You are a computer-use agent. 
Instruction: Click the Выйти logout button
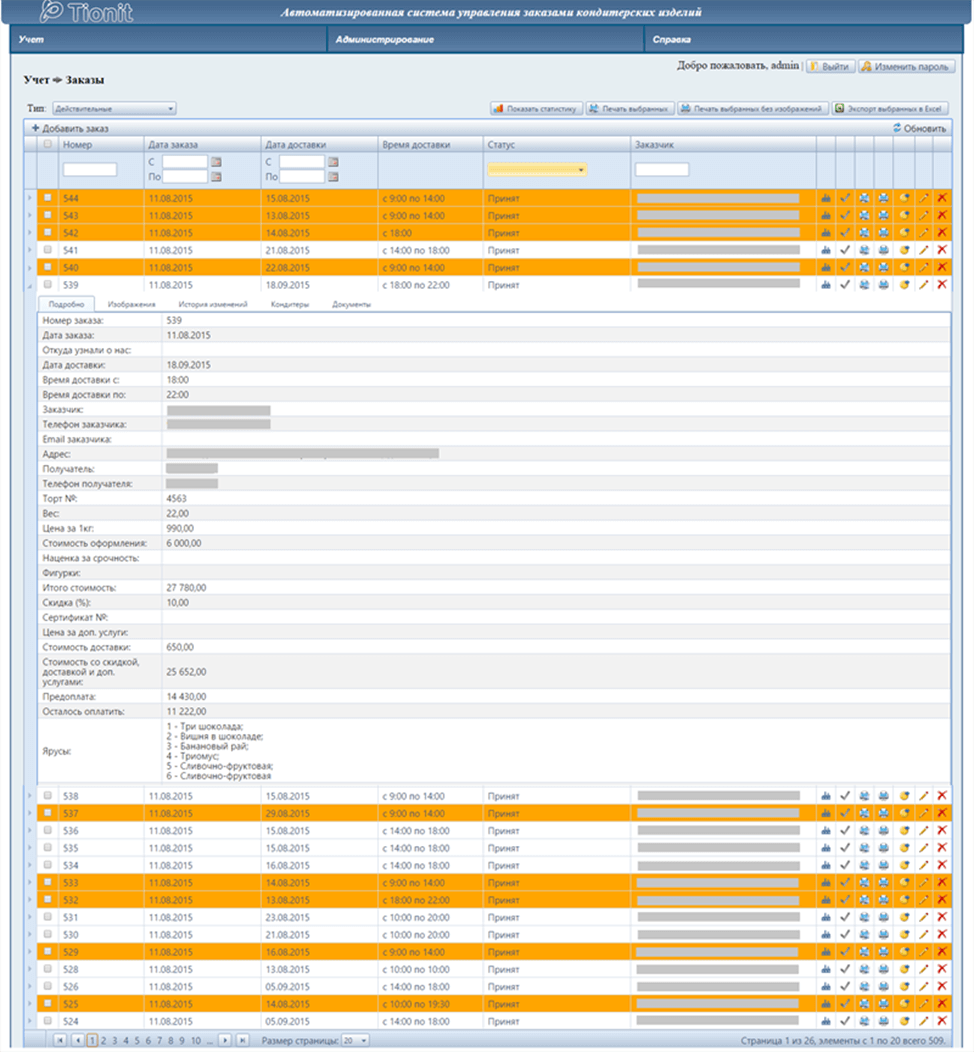[x=830, y=66]
